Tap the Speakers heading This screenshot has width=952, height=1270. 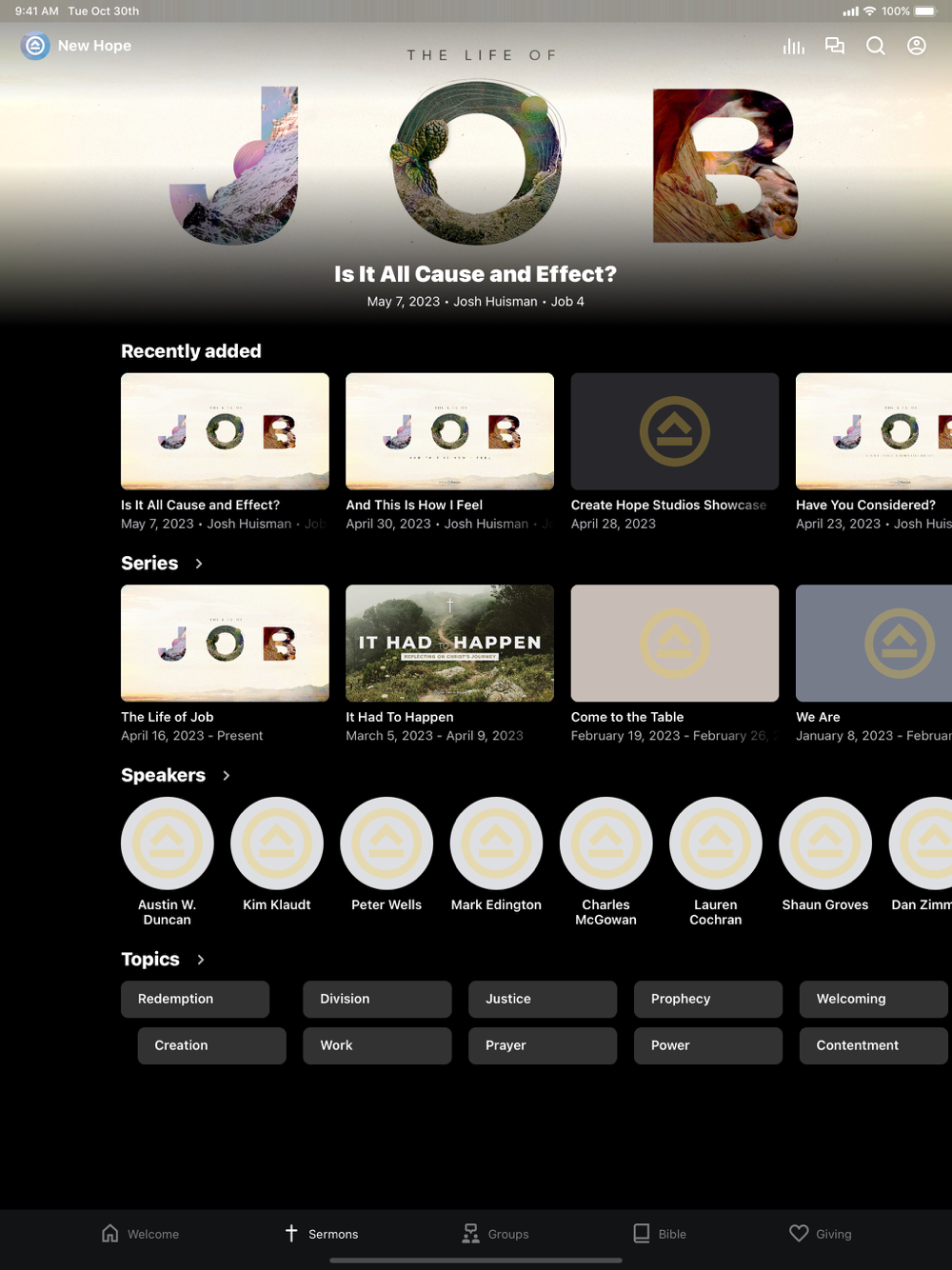163,776
